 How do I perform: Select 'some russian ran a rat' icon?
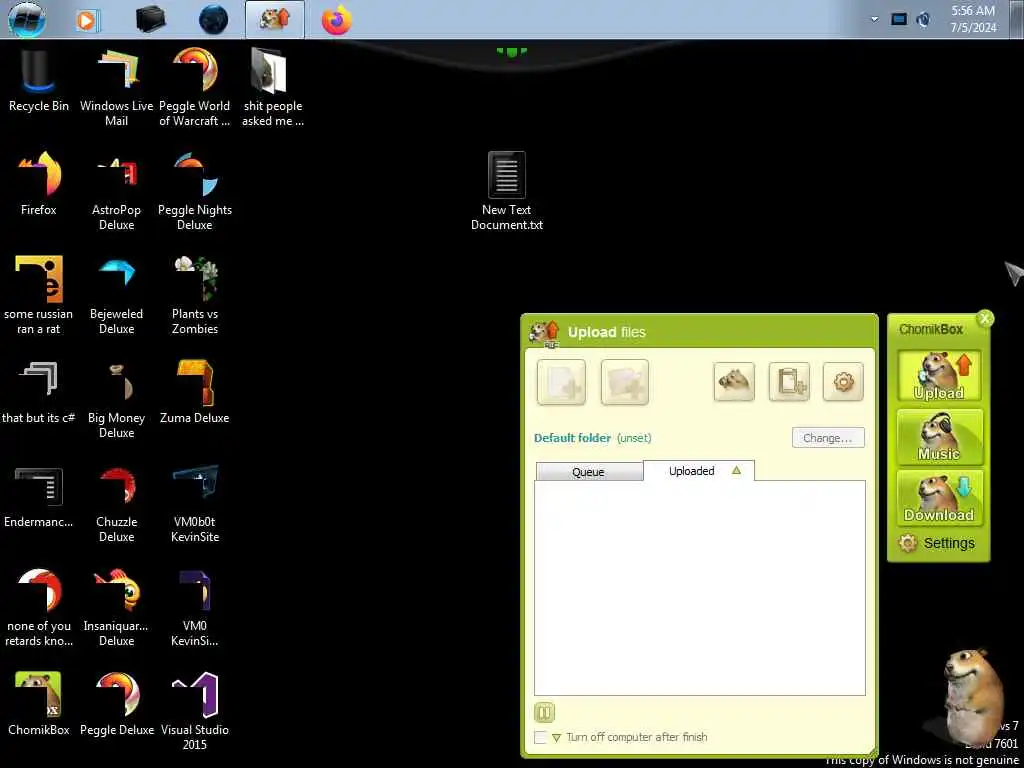coord(39,295)
